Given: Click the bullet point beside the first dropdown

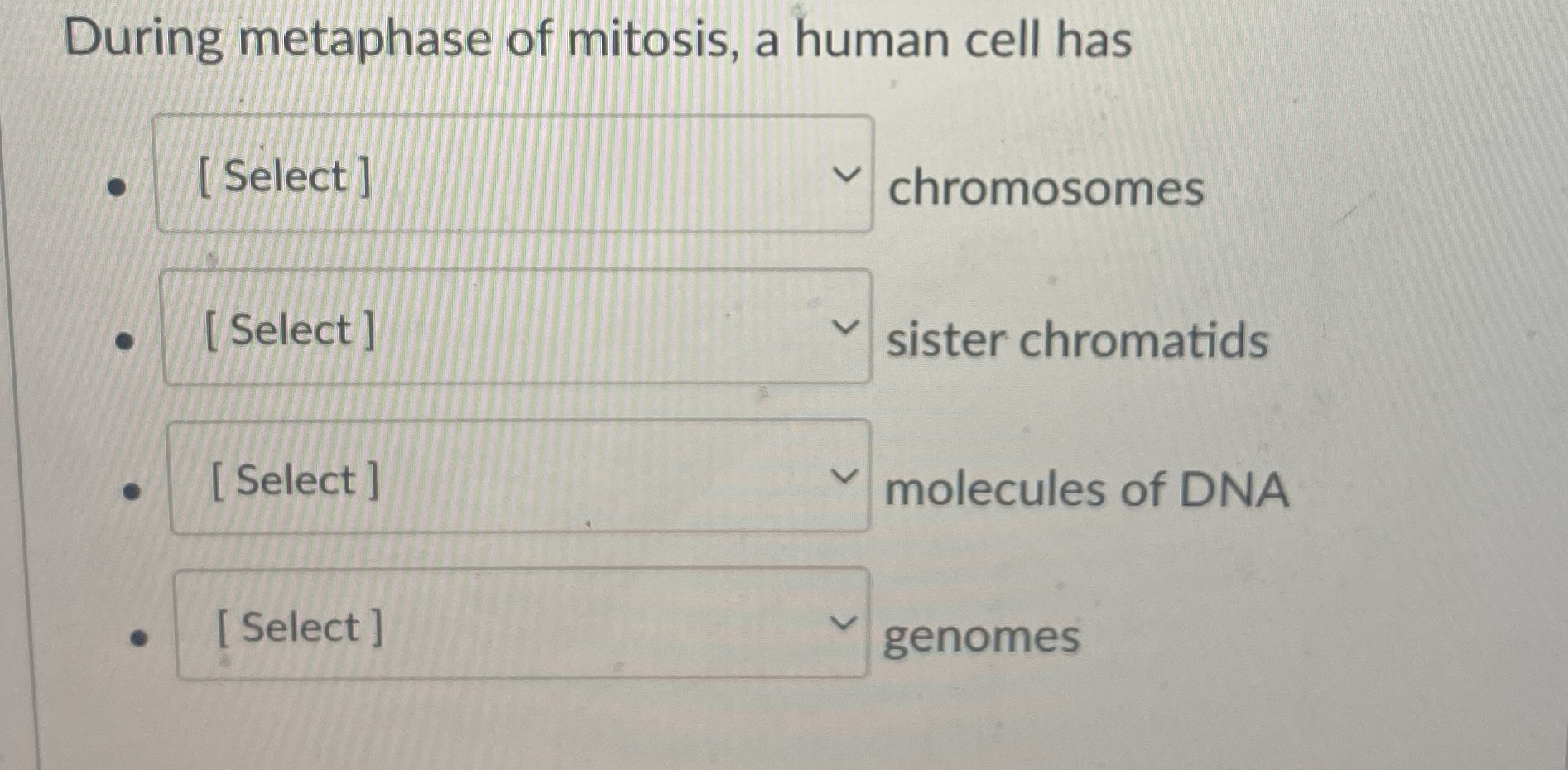Looking at the screenshot, I should pos(118,186).
